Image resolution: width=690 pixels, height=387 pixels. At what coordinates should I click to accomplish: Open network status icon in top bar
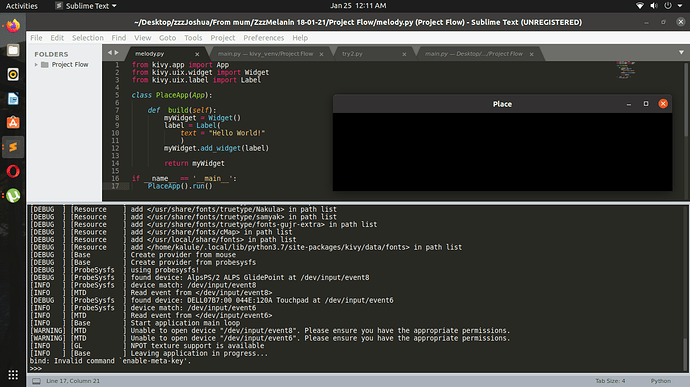coord(640,6)
